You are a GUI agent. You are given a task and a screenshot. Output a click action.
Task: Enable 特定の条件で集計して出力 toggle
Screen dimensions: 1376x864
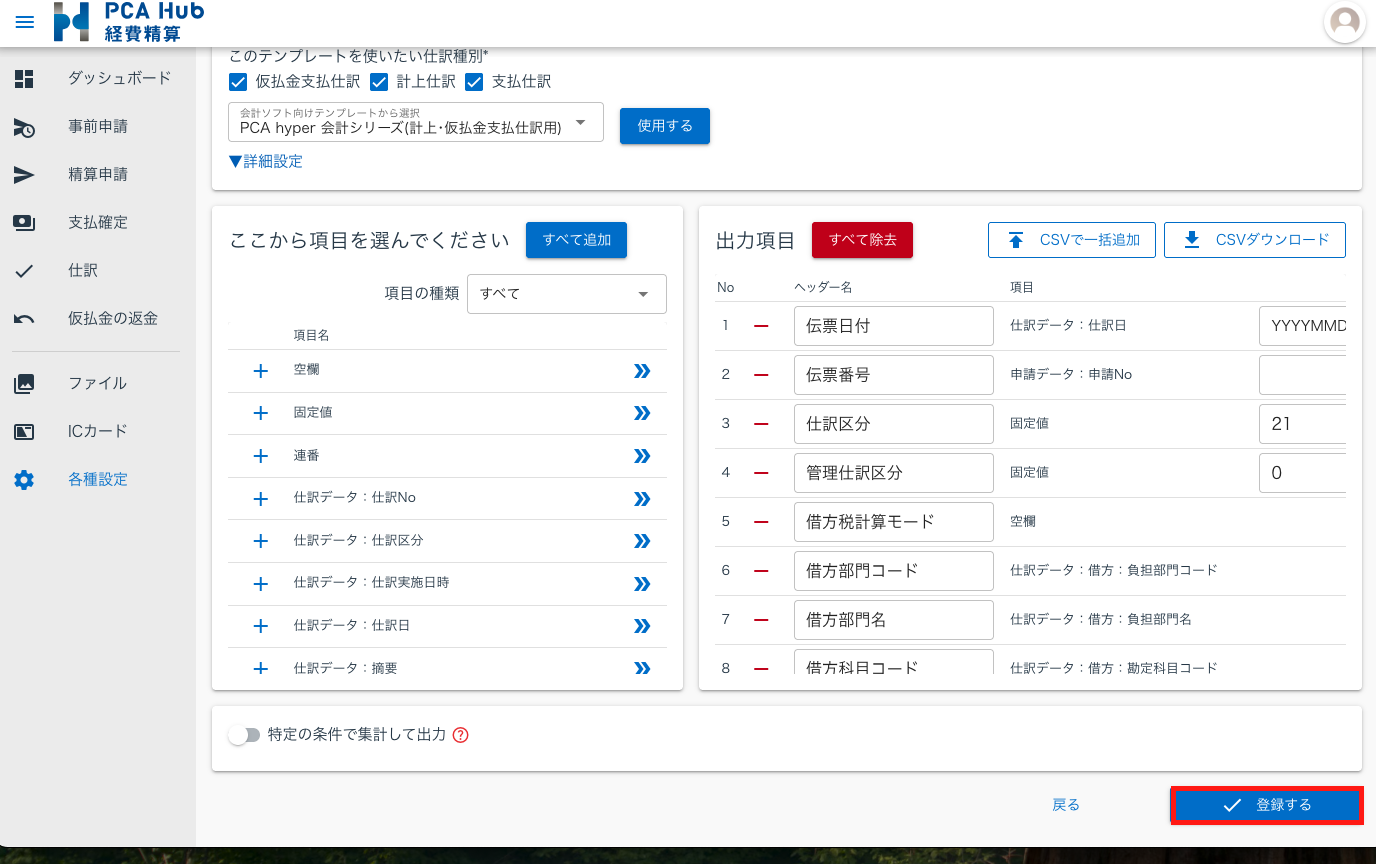[244, 735]
